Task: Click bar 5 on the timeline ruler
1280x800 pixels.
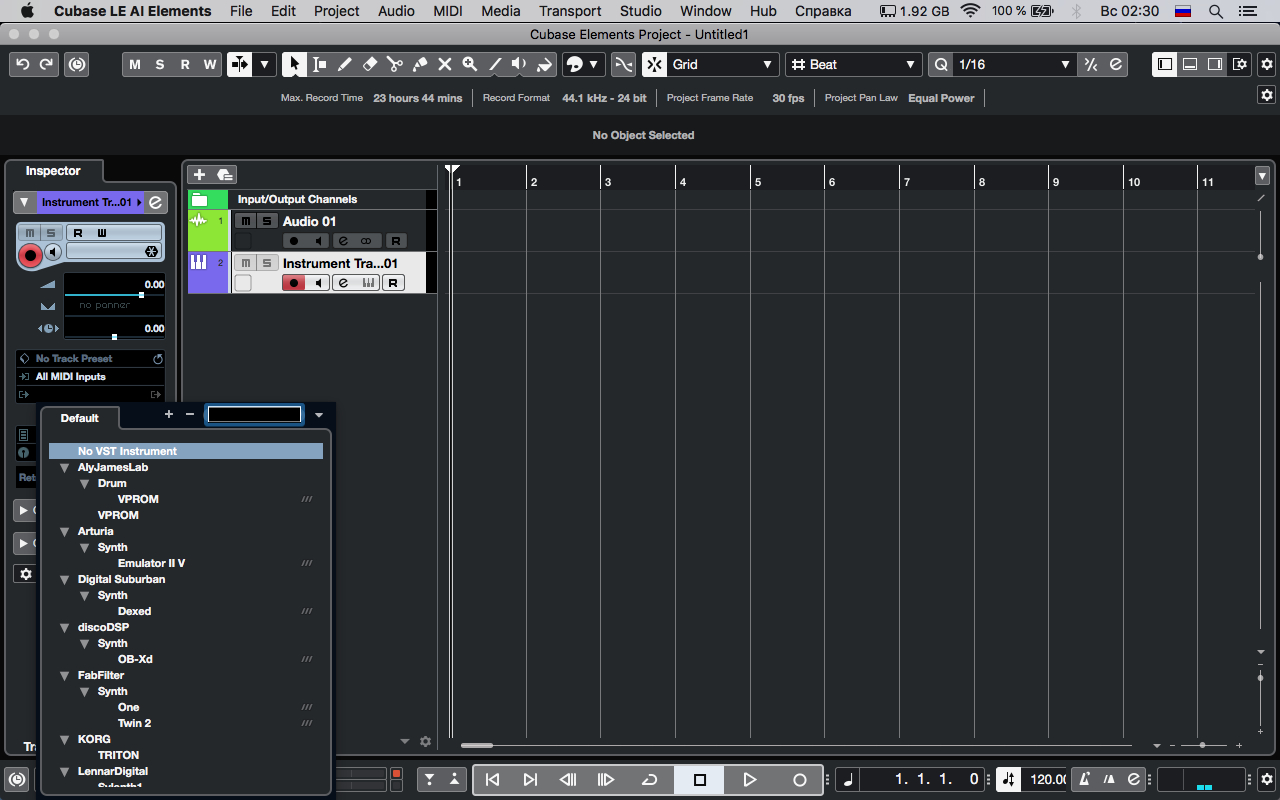Action: [757, 182]
